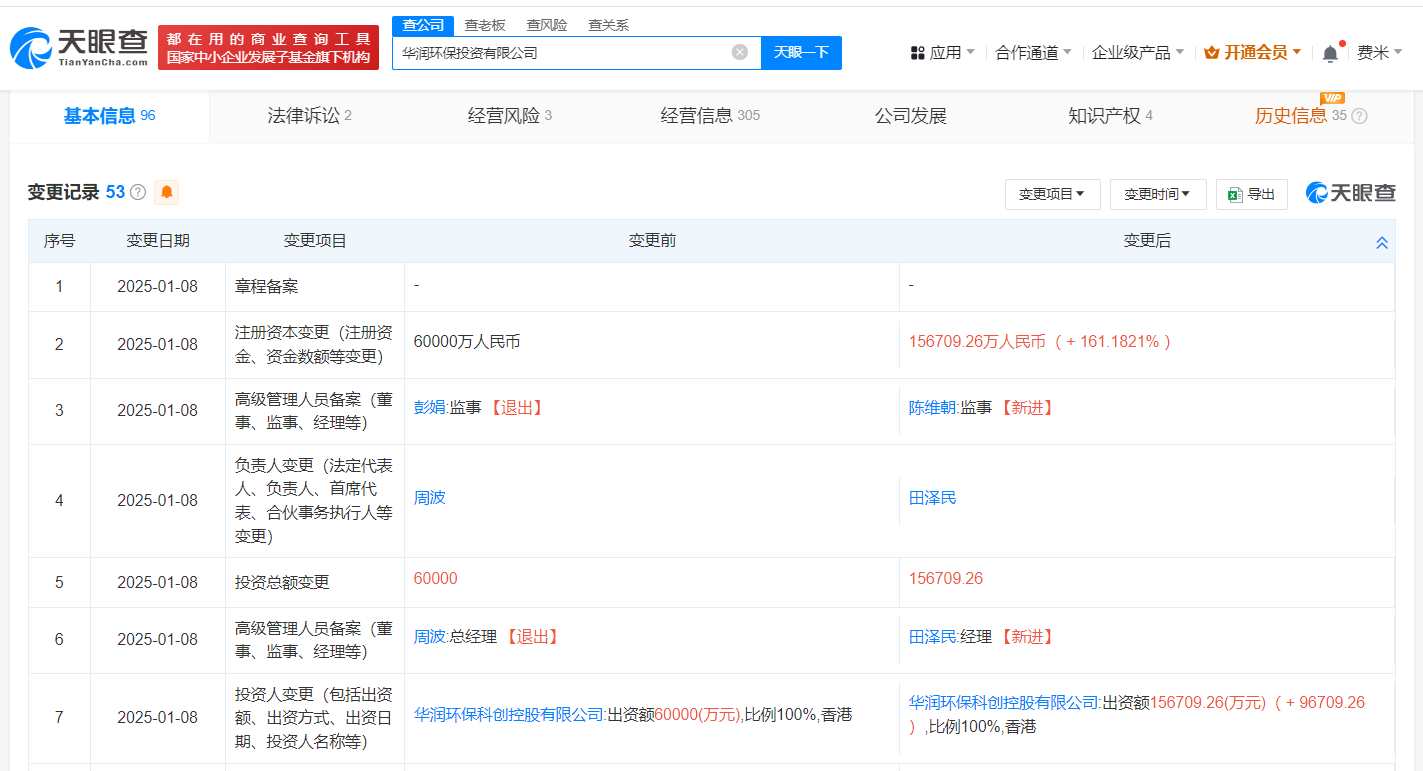1423x771 pixels.
Task: Click the 变更记录 section title
Action: (63, 192)
